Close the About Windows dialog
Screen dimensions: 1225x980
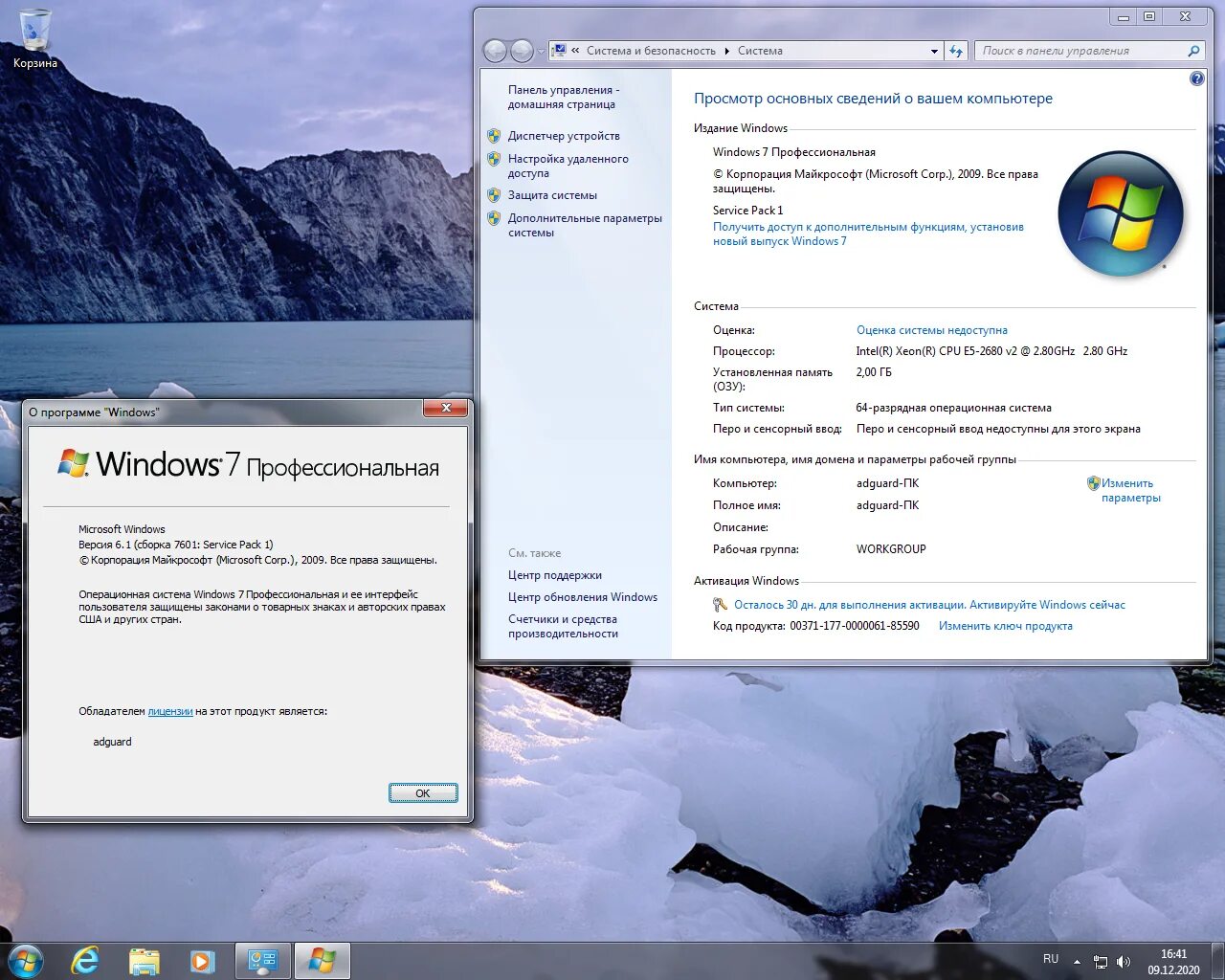pos(446,409)
